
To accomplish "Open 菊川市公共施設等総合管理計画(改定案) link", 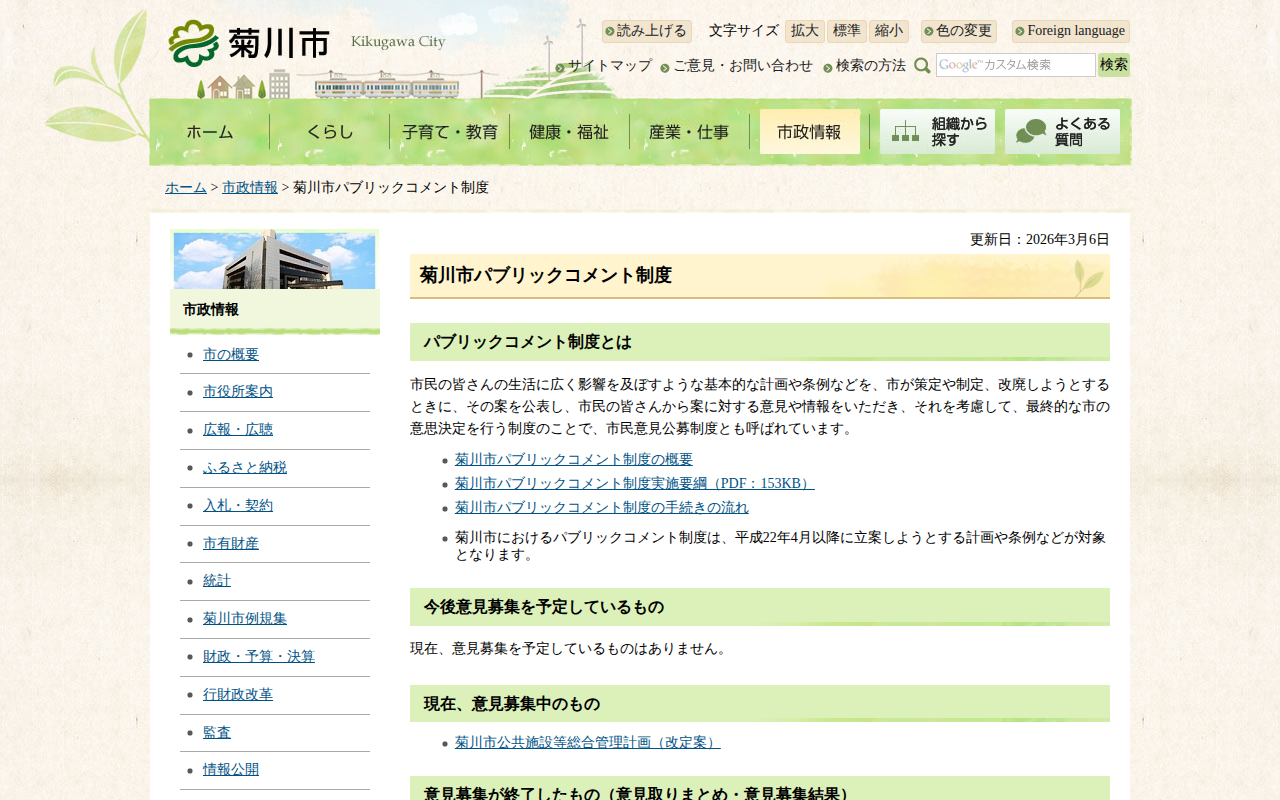I will coord(587,743).
